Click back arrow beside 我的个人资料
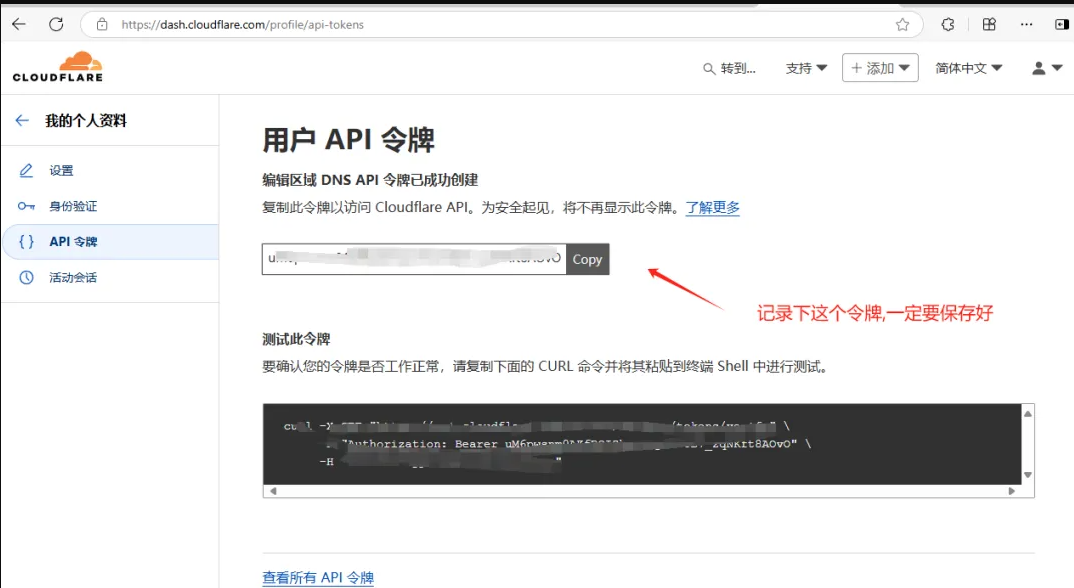 (x=22, y=121)
